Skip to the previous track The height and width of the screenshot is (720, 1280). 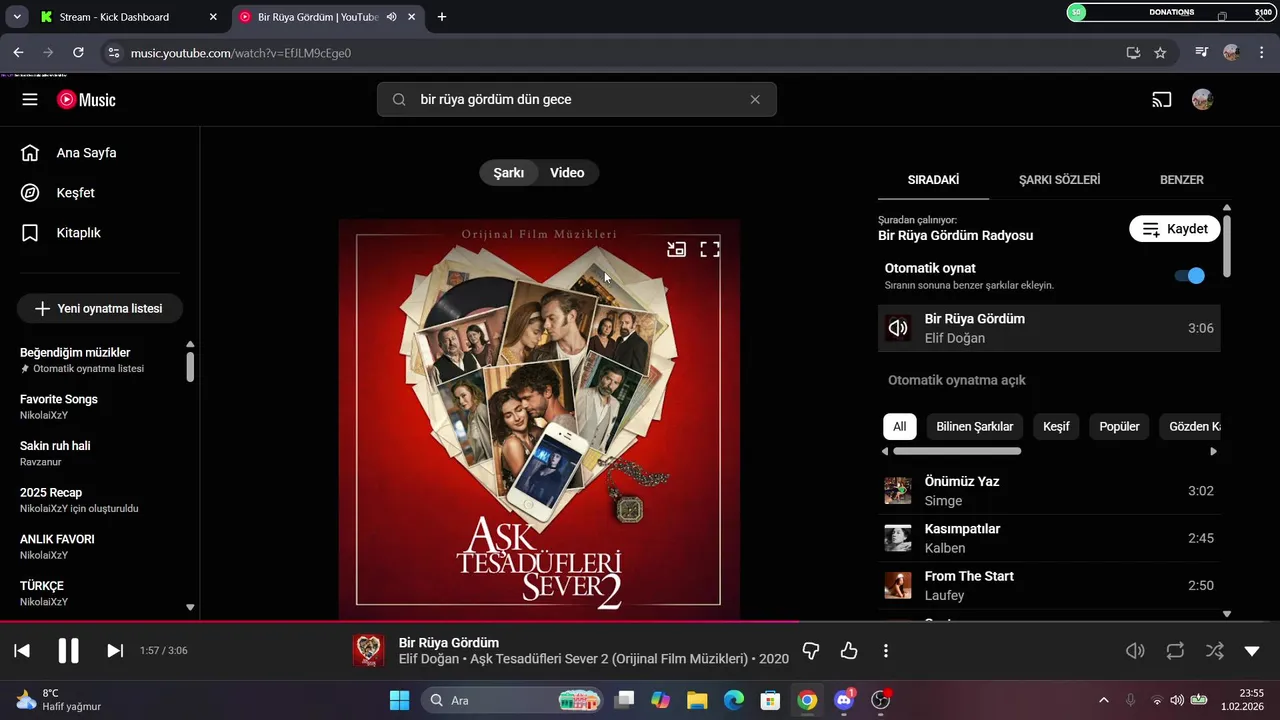click(22, 651)
